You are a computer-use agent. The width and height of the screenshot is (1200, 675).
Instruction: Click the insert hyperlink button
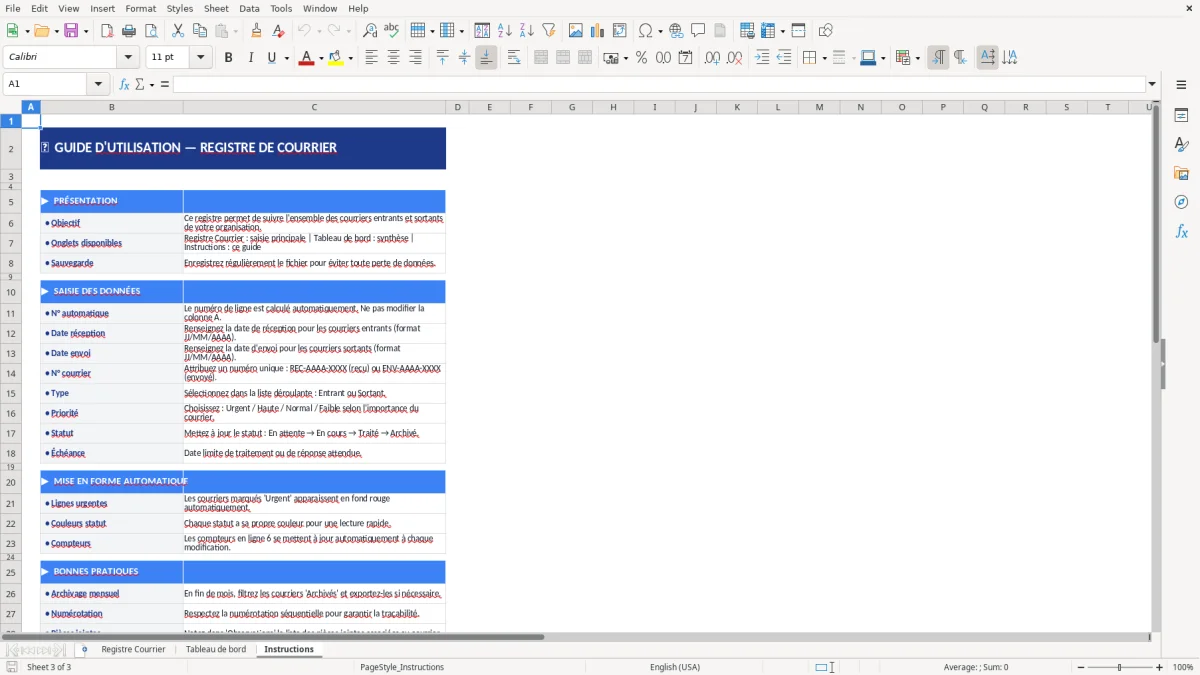click(x=677, y=29)
